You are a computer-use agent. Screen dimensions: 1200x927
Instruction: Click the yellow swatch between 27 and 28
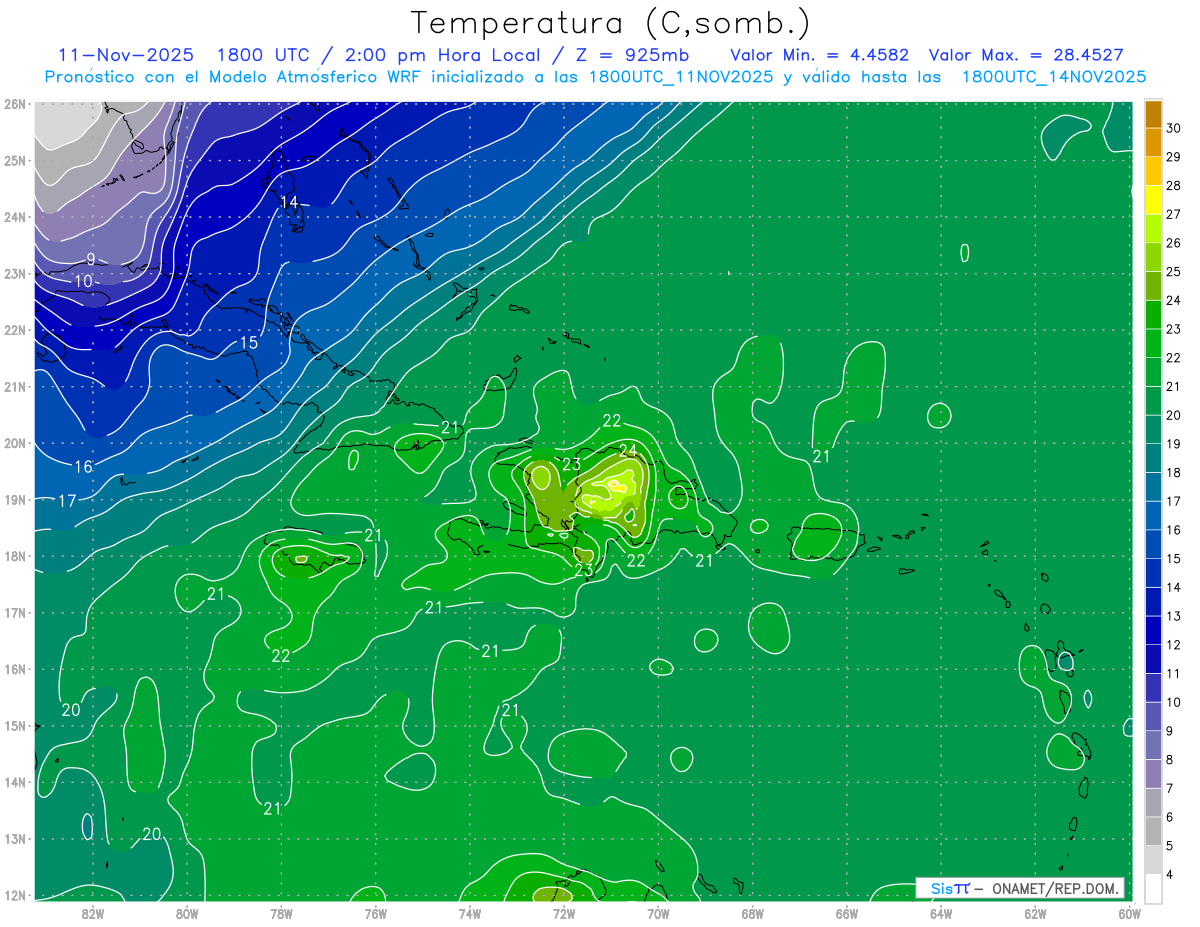(x=1153, y=200)
